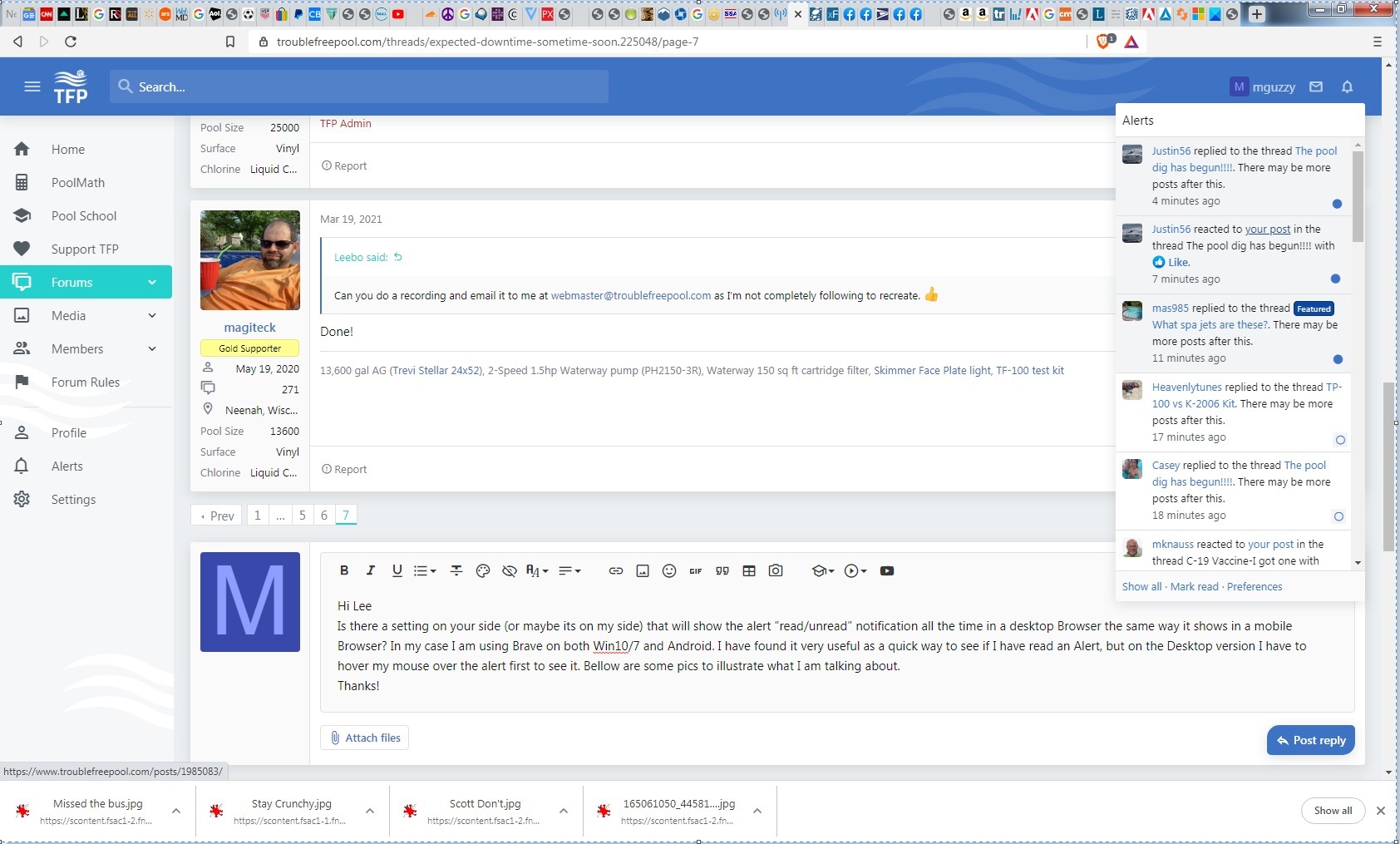Open the text color palette
The height and width of the screenshot is (844, 1400).
(x=483, y=570)
